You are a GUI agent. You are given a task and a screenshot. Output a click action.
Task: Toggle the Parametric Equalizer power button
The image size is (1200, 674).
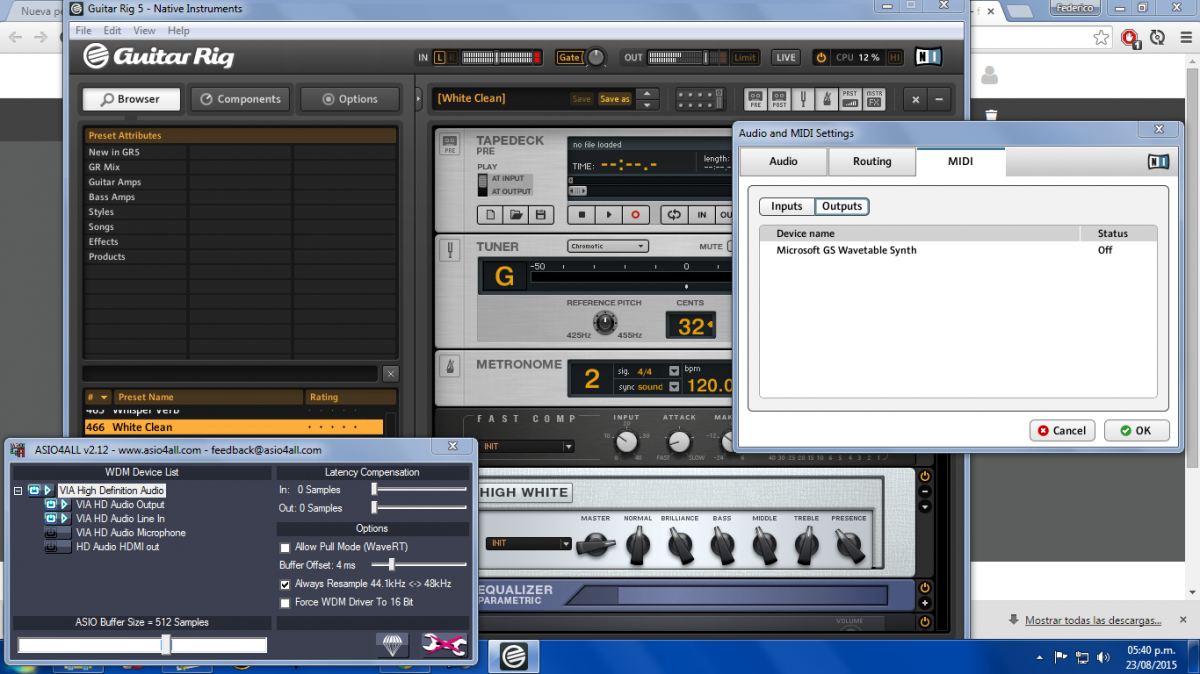tap(924, 587)
